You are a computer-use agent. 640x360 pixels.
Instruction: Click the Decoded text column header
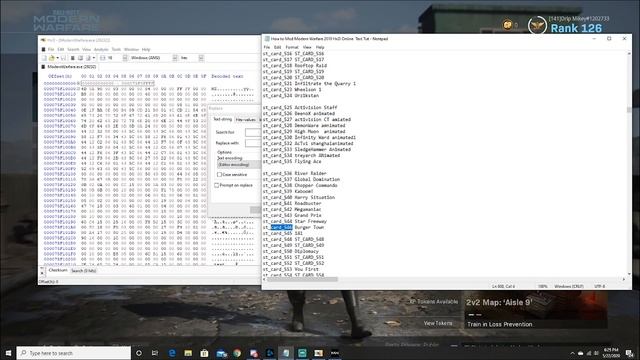[x=227, y=76]
